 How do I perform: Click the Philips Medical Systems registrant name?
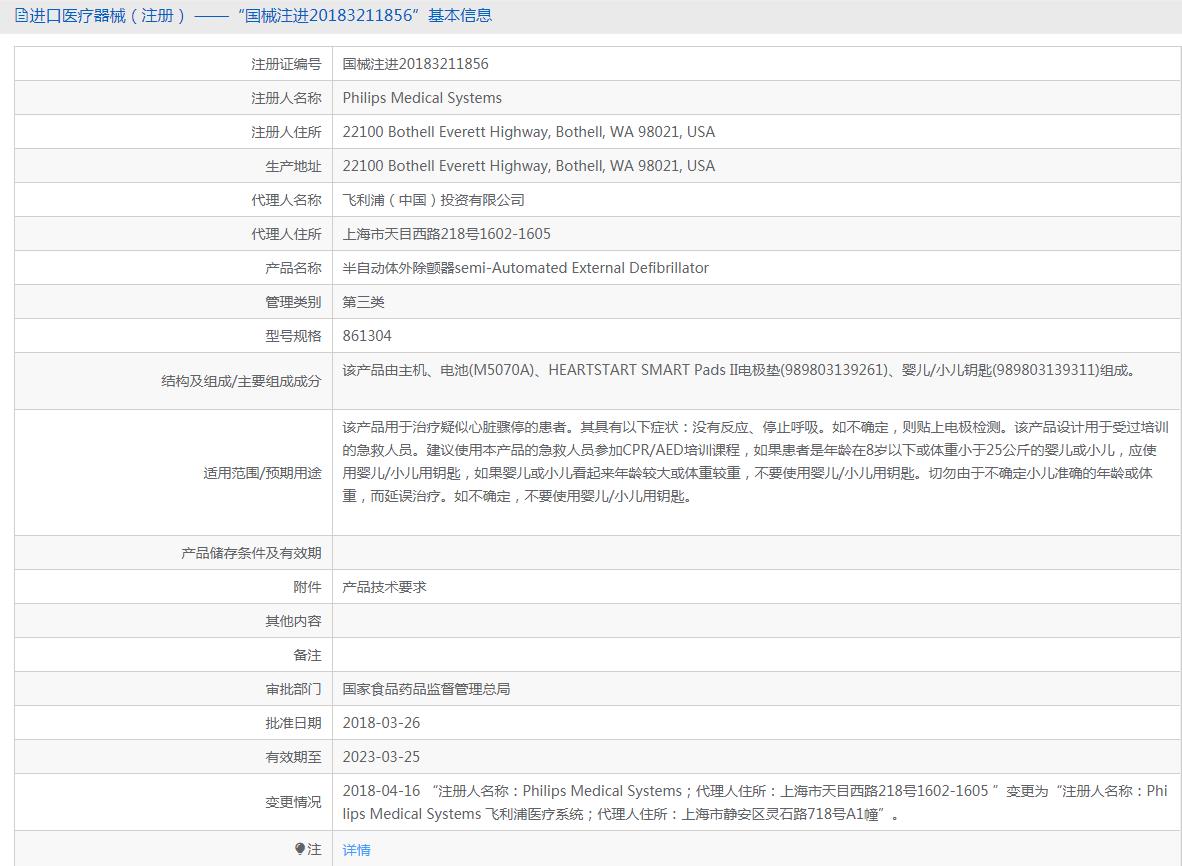pos(422,98)
